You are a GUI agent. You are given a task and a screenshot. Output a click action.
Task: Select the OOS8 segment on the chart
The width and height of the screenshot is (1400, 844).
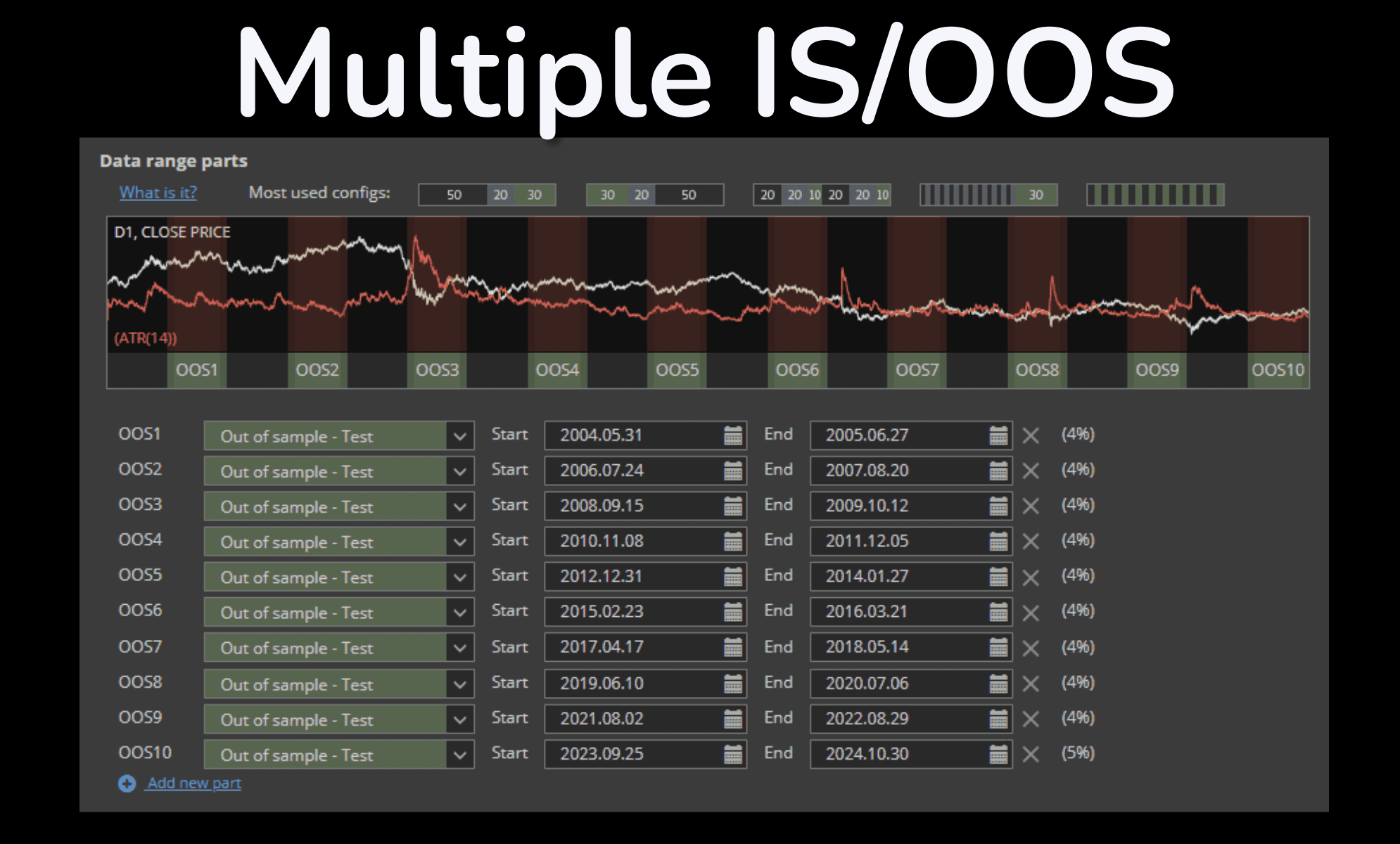(x=1037, y=370)
